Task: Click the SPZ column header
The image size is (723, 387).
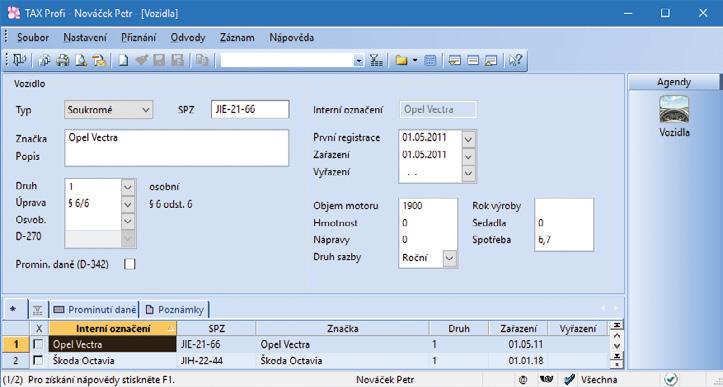Action: coord(216,329)
